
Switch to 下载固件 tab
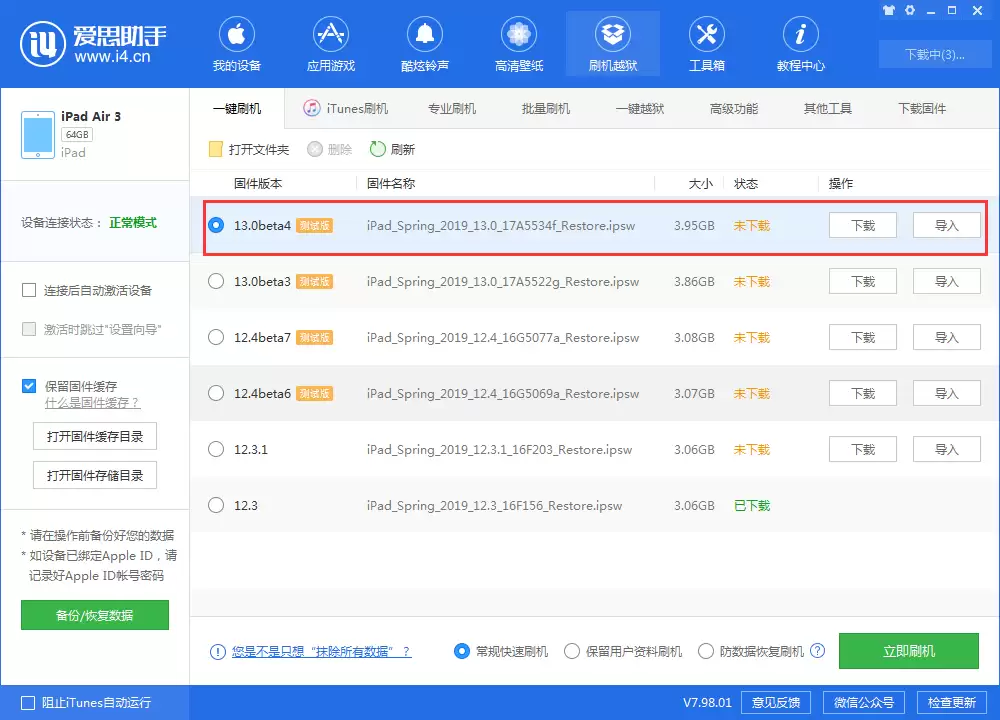[922, 108]
